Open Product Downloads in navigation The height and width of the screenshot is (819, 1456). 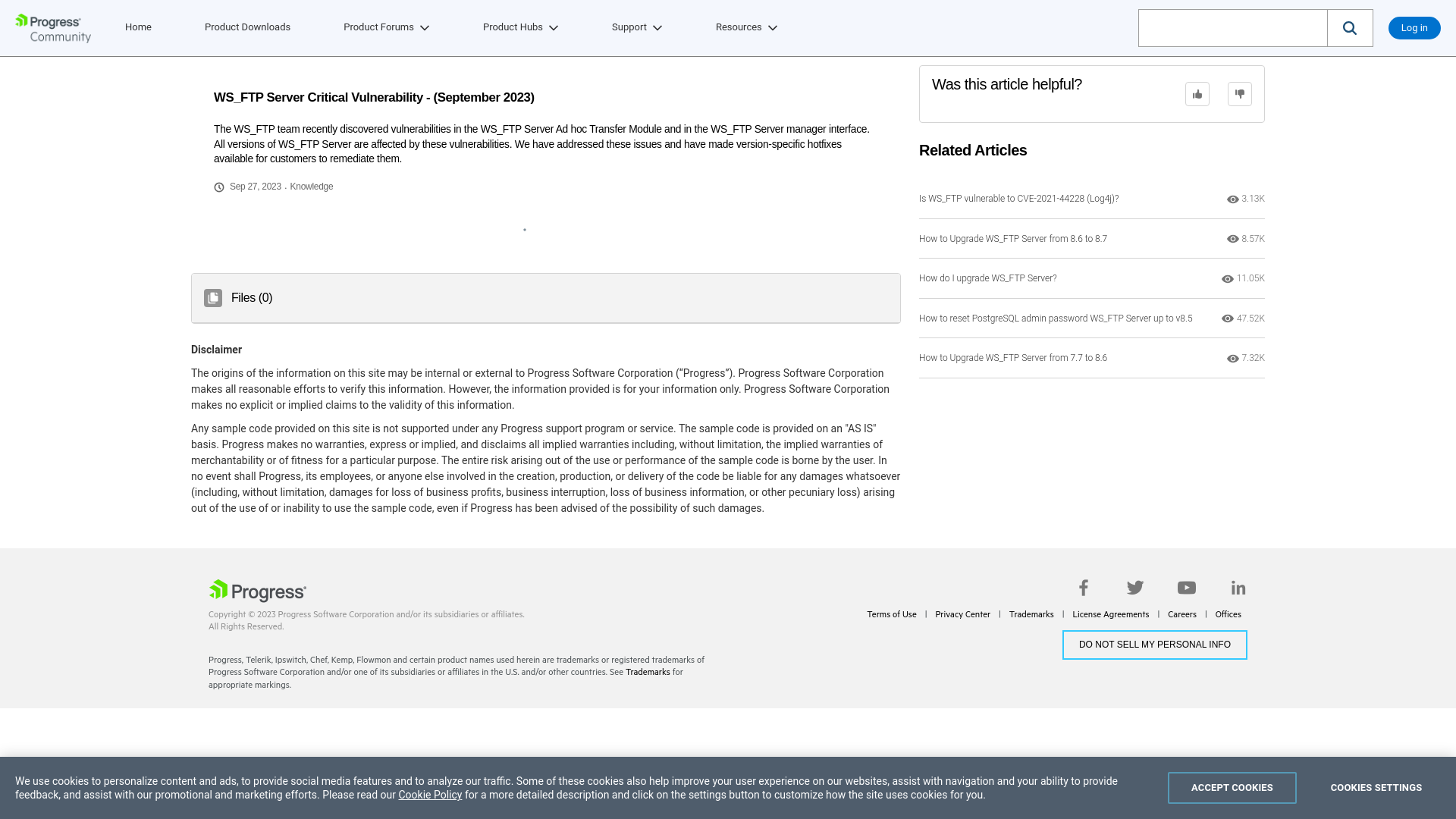point(247,27)
